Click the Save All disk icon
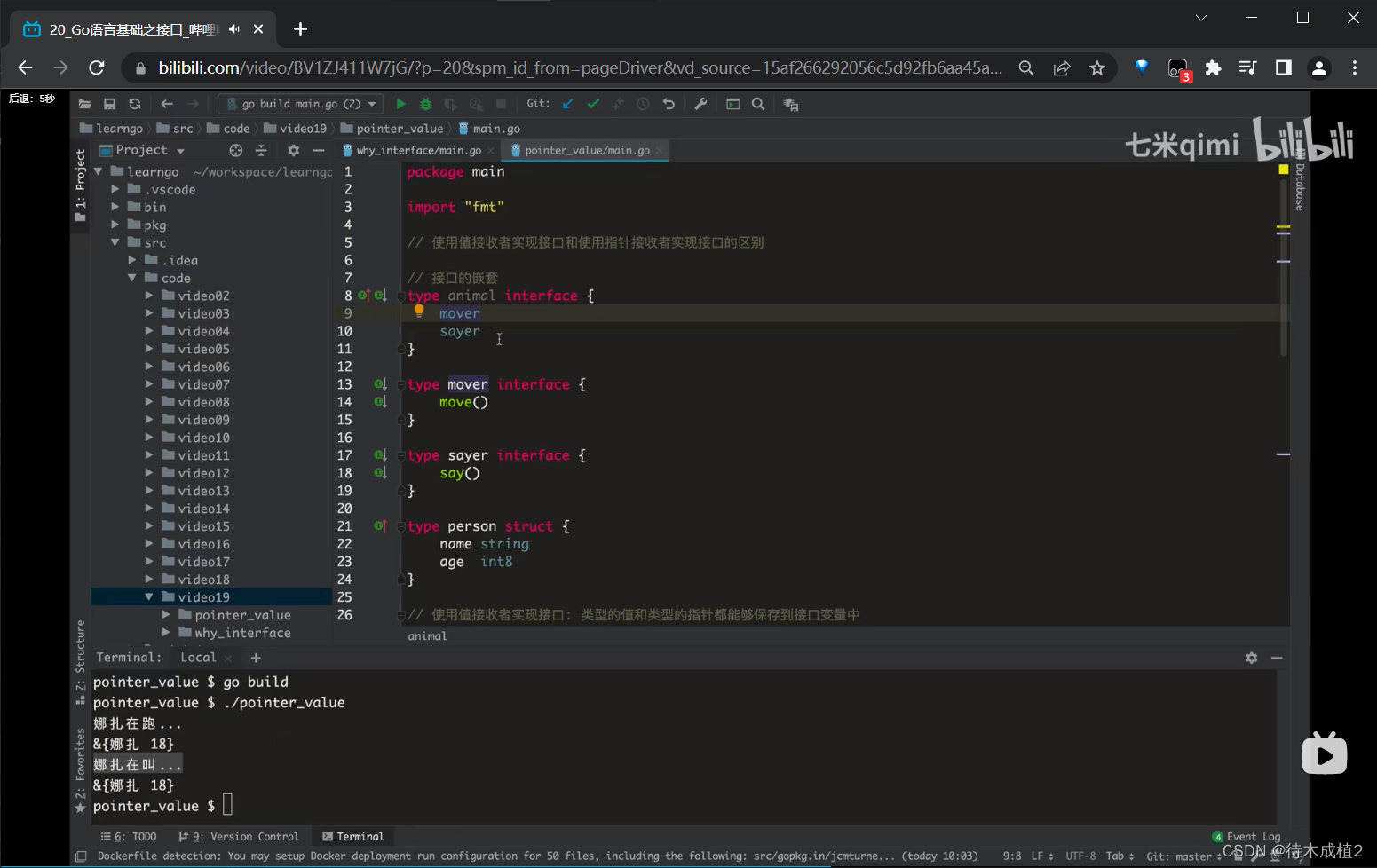This screenshot has width=1377, height=868. pyautogui.click(x=110, y=104)
